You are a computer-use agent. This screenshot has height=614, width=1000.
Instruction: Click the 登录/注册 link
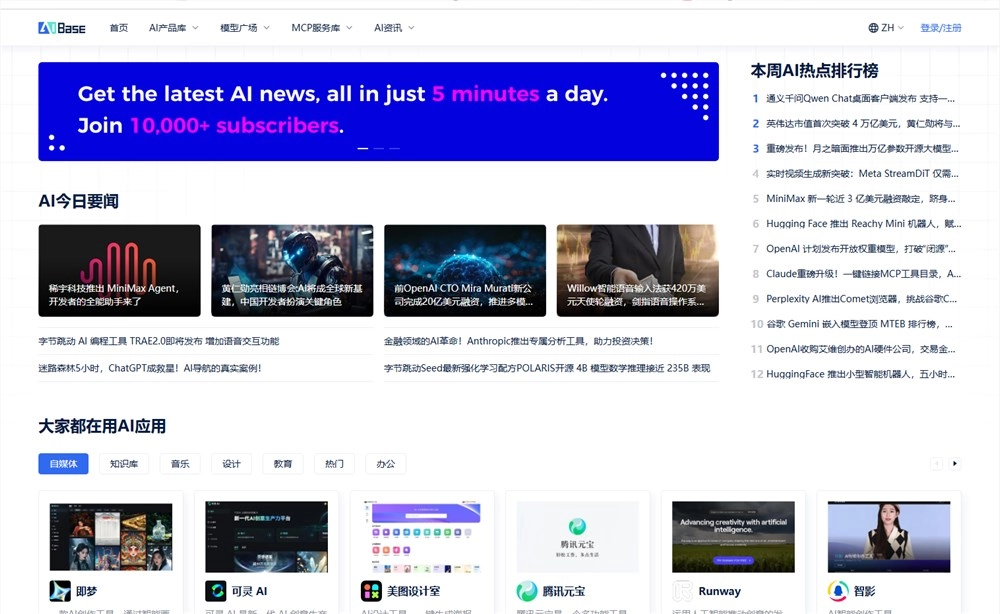[x=941, y=27]
